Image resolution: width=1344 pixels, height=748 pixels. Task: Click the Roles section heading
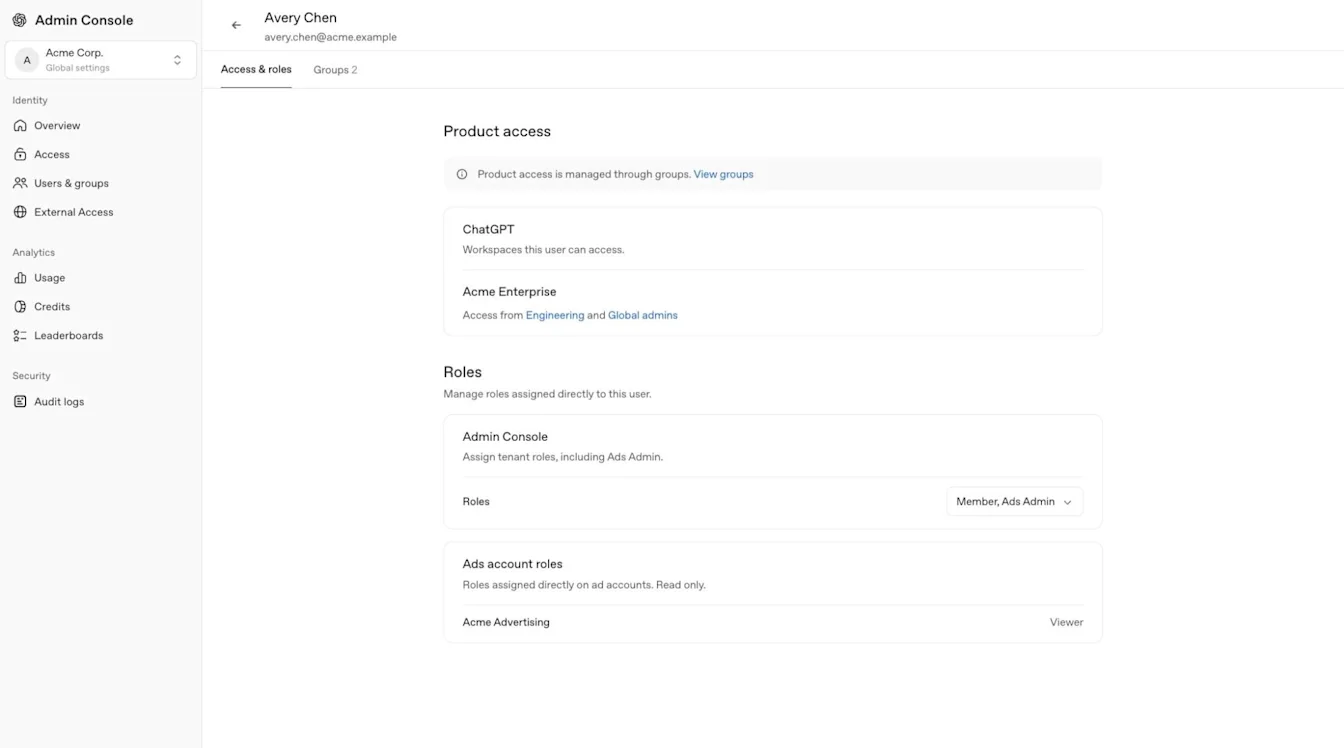pos(462,372)
